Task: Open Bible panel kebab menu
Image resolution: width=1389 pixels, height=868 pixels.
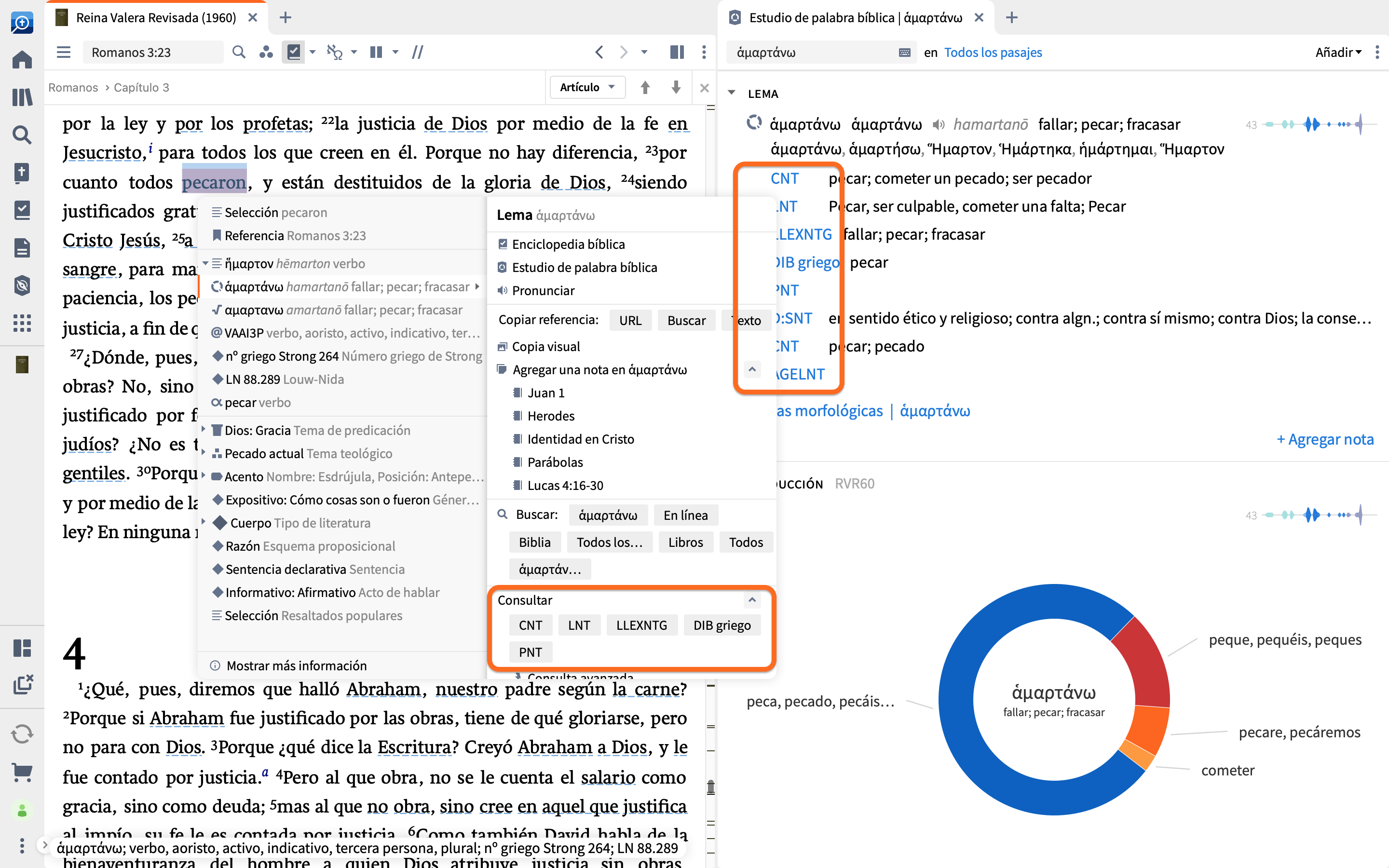Action: pos(704,52)
